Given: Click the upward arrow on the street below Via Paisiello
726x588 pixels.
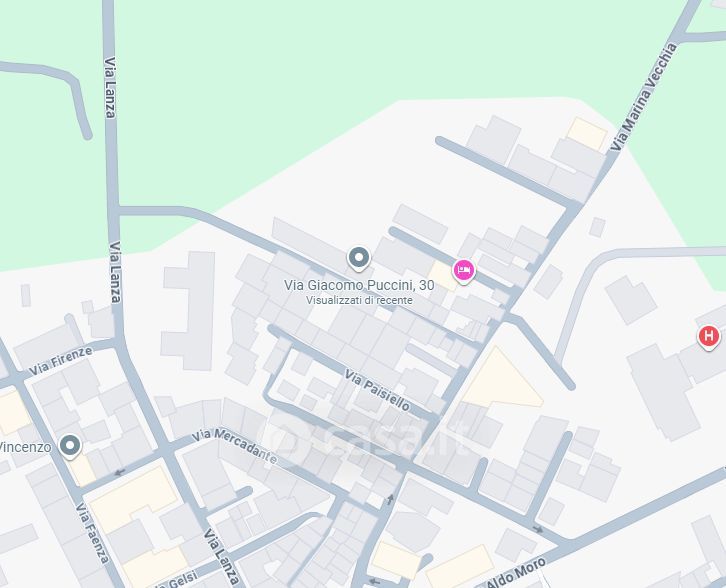Looking at the screenshot, I should pos(390,499).
